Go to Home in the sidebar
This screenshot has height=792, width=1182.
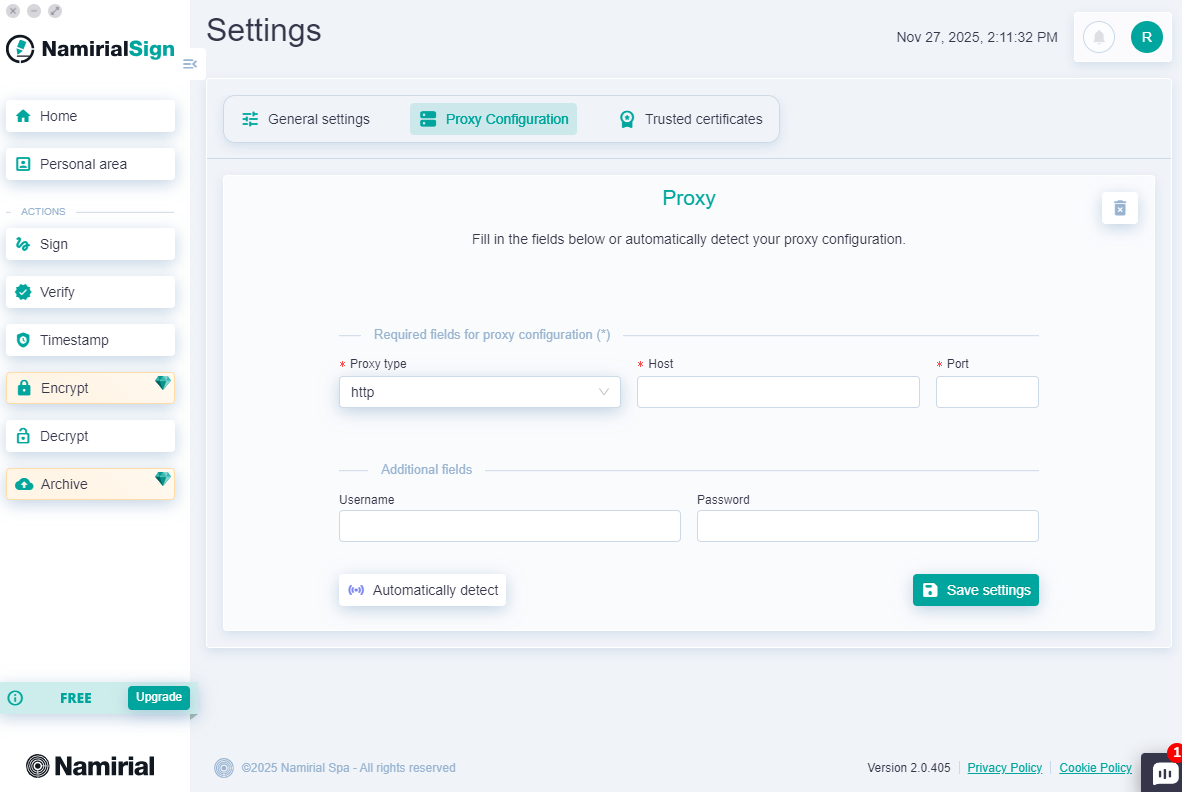coord(90,116)
